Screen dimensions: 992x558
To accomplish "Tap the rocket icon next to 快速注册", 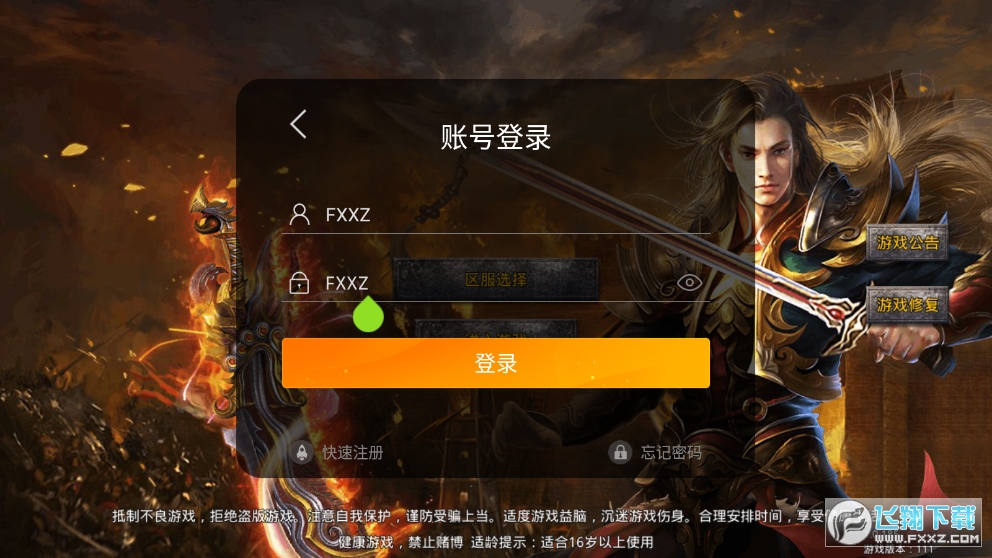I will 302,452.
